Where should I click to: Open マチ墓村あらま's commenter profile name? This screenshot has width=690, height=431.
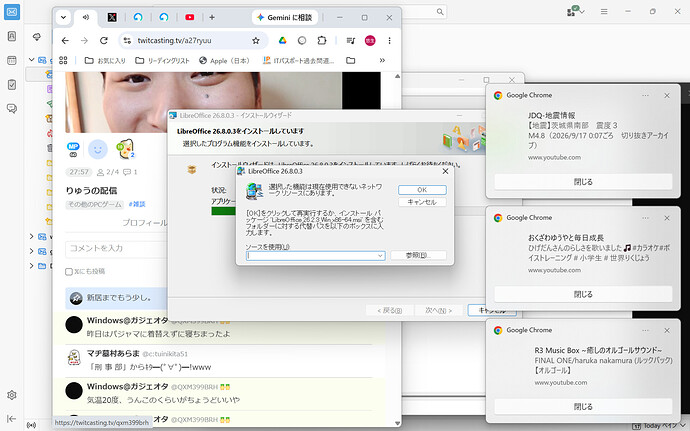click(113, 353)
